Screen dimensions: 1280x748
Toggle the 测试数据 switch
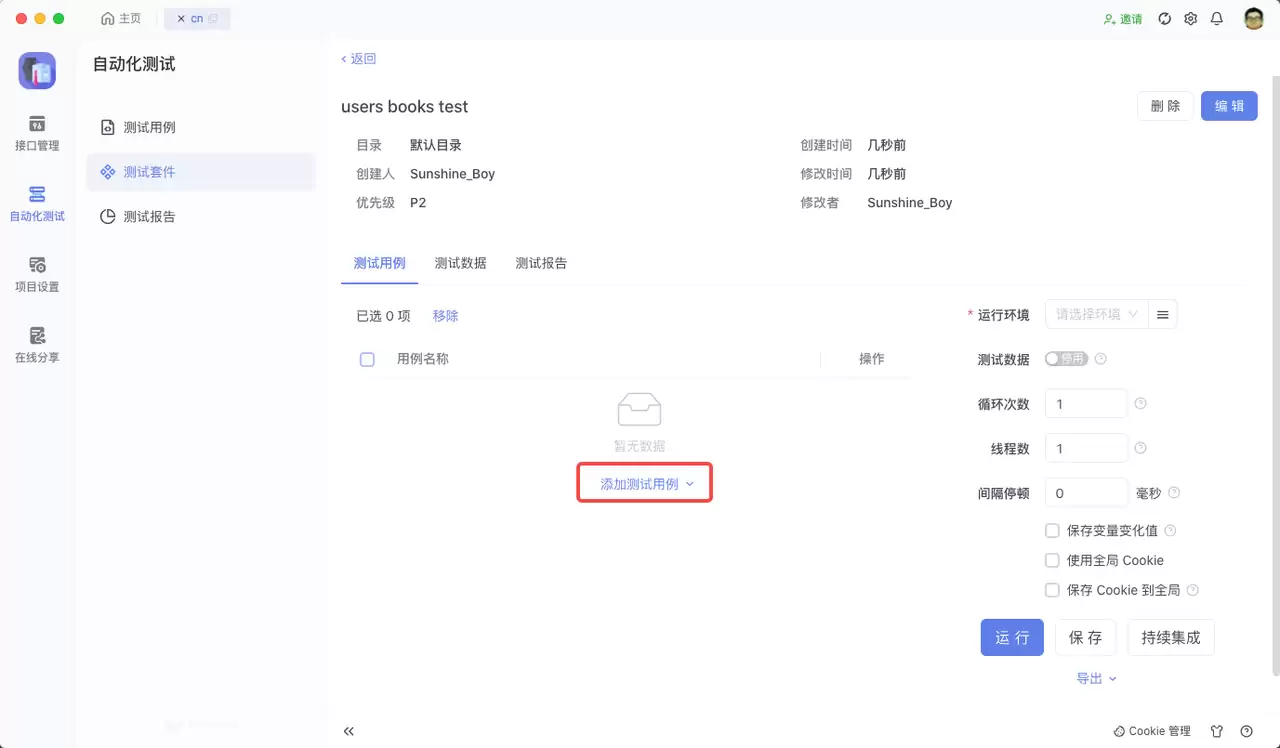click(x=1066, y=359)
